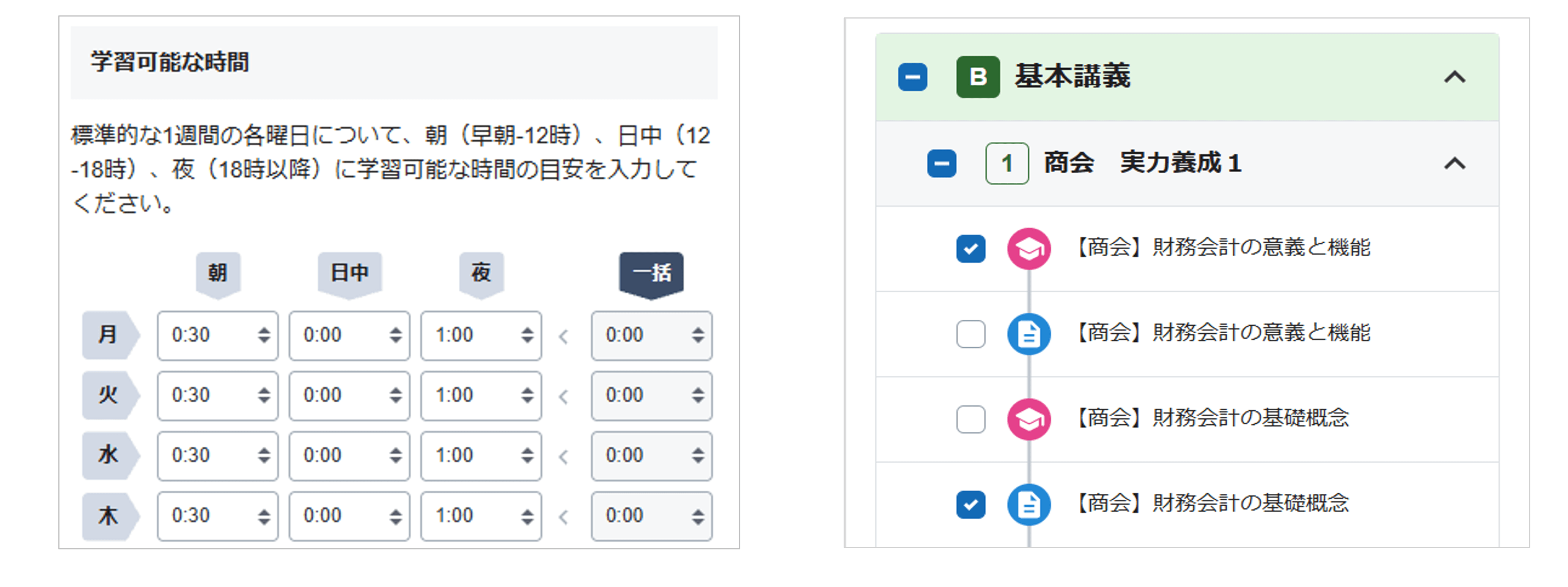Uncheck the first 財務会計の意義と機能 lecture checkbox
Image resolution: width=1568 pixels, height=587 pixels.
tap(970, 248)
